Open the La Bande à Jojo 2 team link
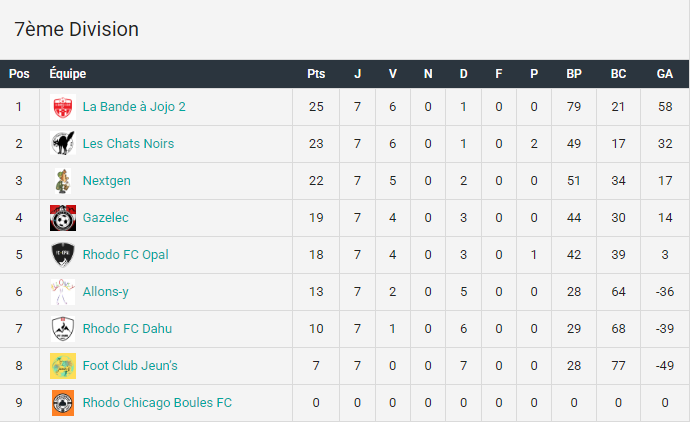This screenshot has height=429, width=692. (134, 107)
